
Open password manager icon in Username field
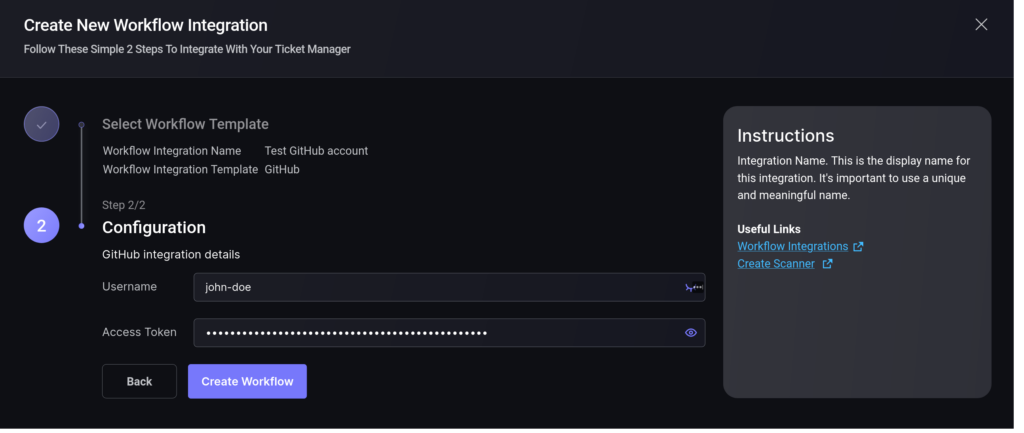click(x=694, y=287)
